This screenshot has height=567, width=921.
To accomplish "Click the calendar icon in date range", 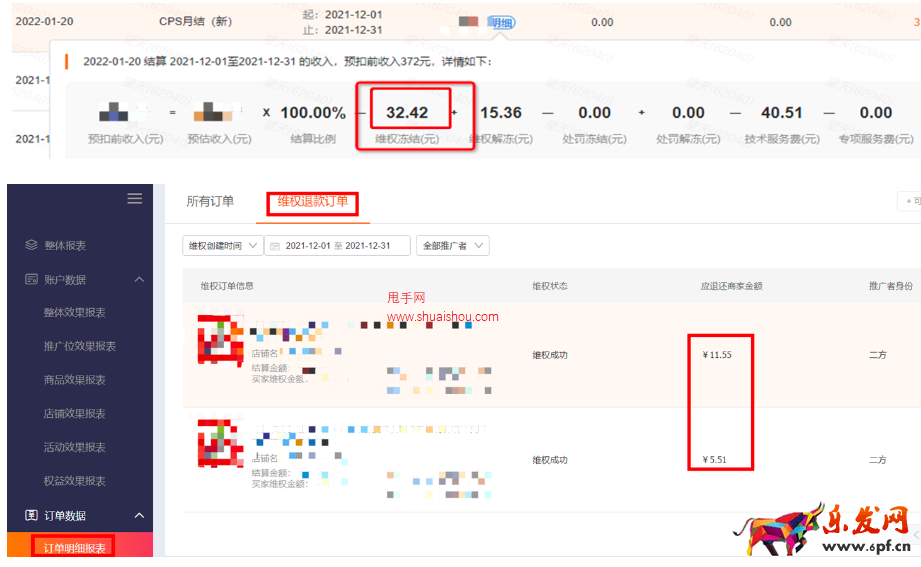I will (x=275, y=246).
